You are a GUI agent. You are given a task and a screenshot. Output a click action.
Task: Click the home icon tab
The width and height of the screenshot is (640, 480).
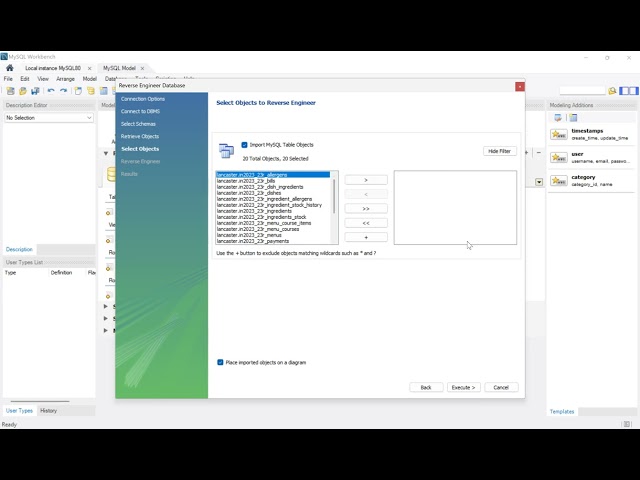10,68
